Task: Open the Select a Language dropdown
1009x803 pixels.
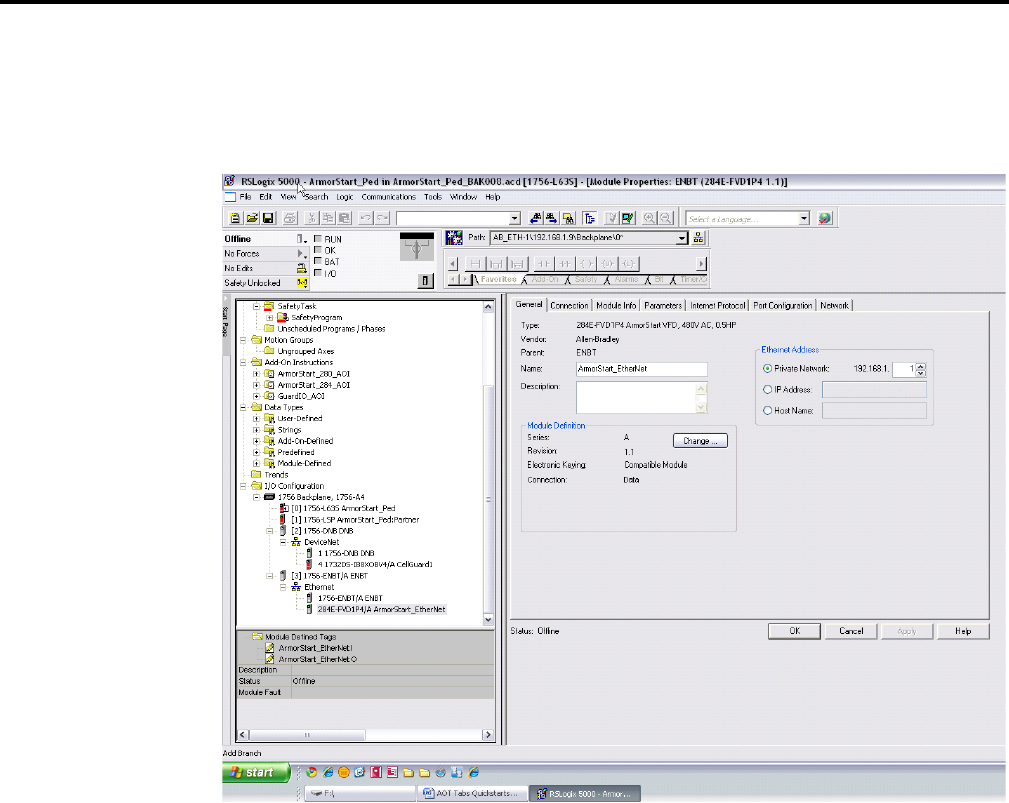Action: 804,219
